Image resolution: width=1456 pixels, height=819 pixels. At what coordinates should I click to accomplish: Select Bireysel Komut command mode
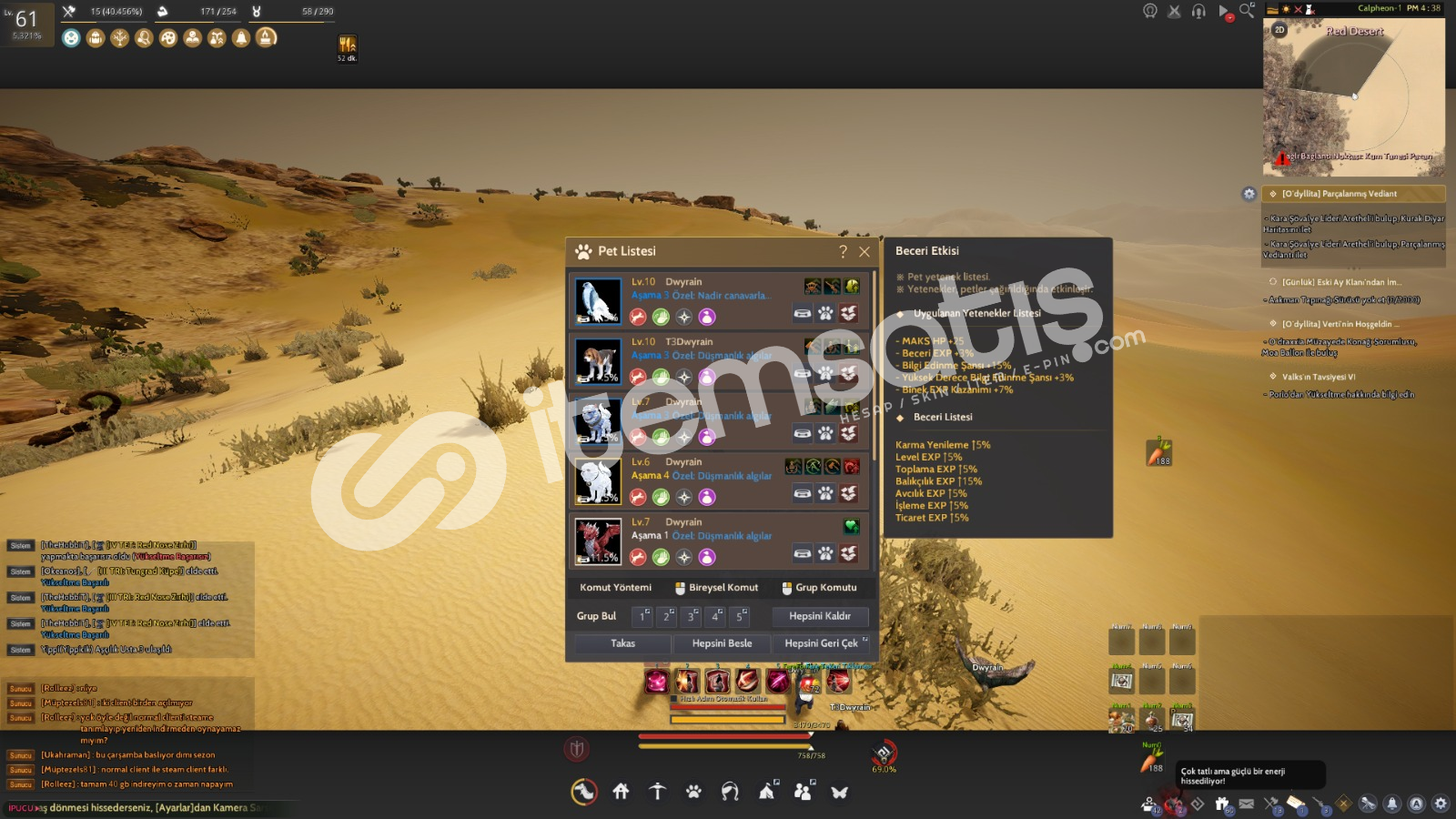pos(716,588)
